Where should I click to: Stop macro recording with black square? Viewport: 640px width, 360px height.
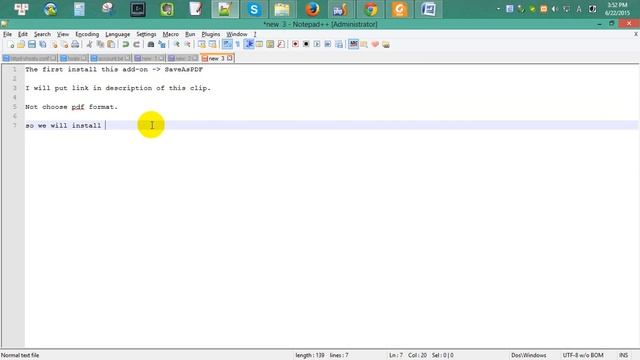click(x=306, y=44)
